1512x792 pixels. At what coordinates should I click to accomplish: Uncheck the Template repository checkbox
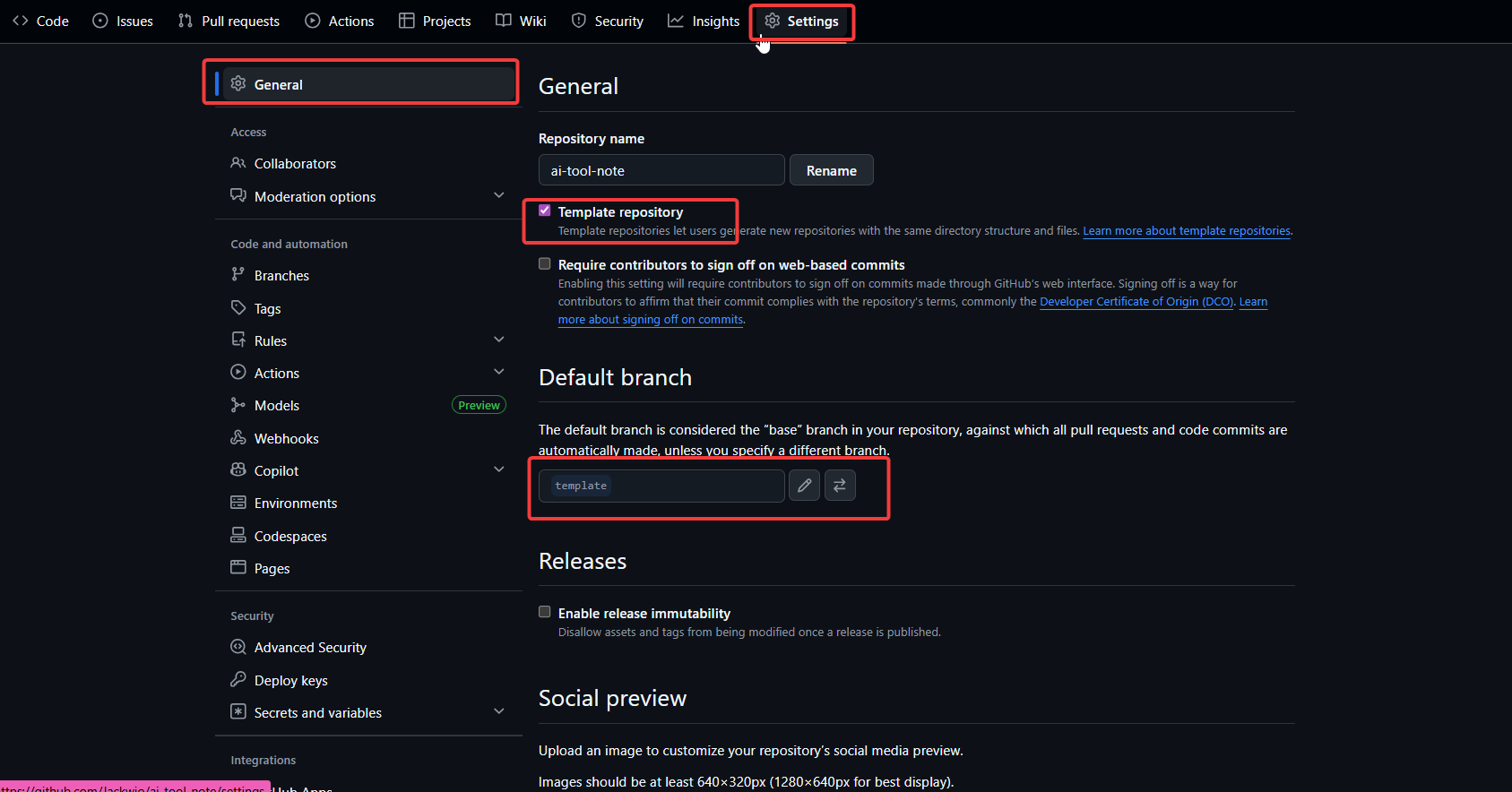[x=545, y=211]
